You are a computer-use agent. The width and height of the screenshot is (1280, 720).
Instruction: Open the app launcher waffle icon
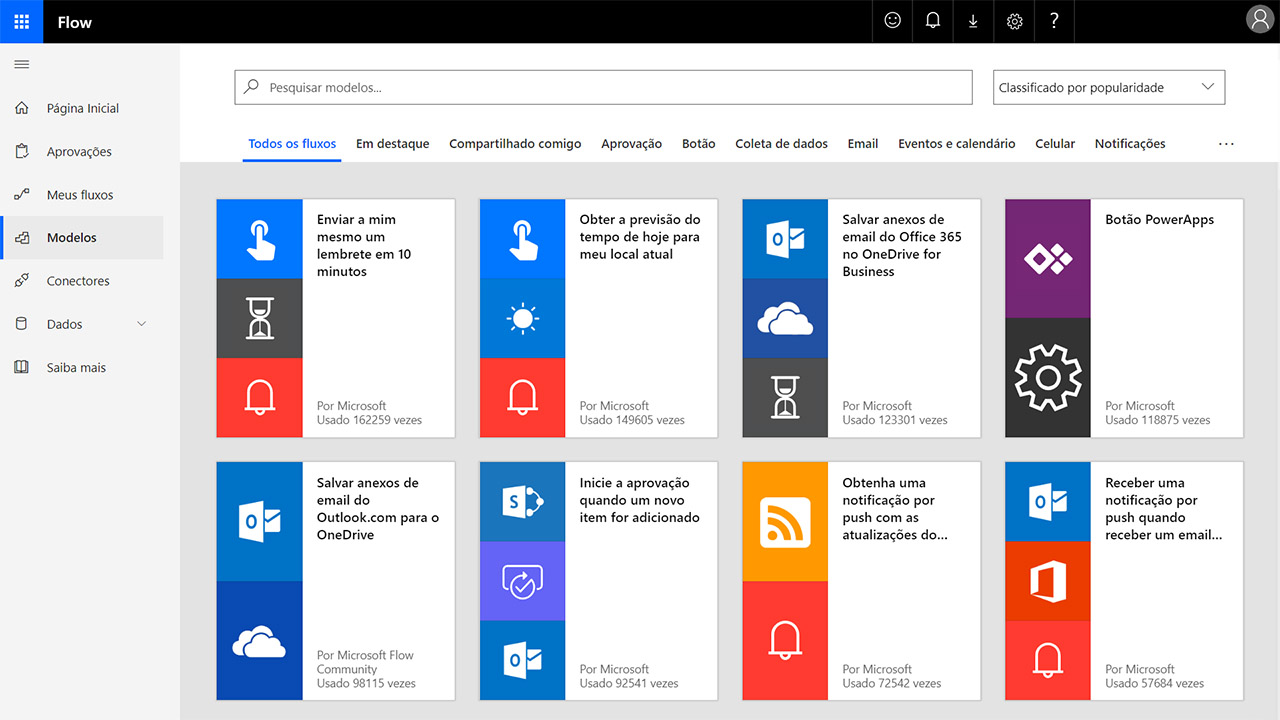click(x=21, y=21)
